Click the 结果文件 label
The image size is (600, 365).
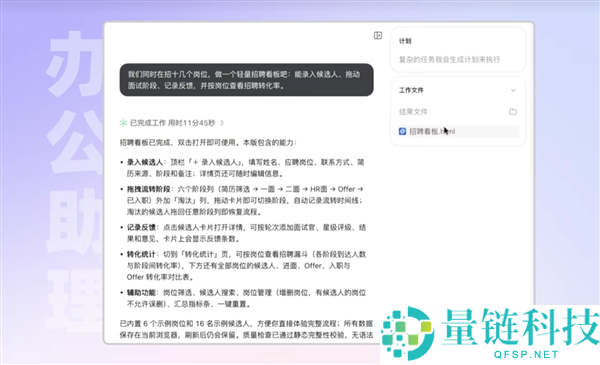pyautogui.click(x=413, y=112)
